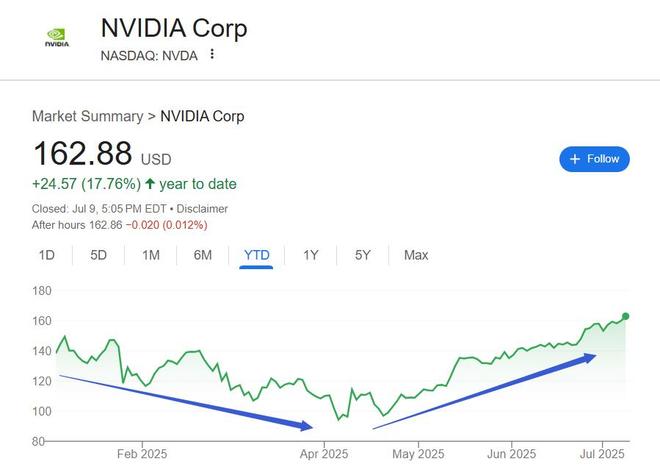Image resolution: width=660 pixels, height=467 pixels.
Task: Switch chart to 6M range
Action: 202,255
